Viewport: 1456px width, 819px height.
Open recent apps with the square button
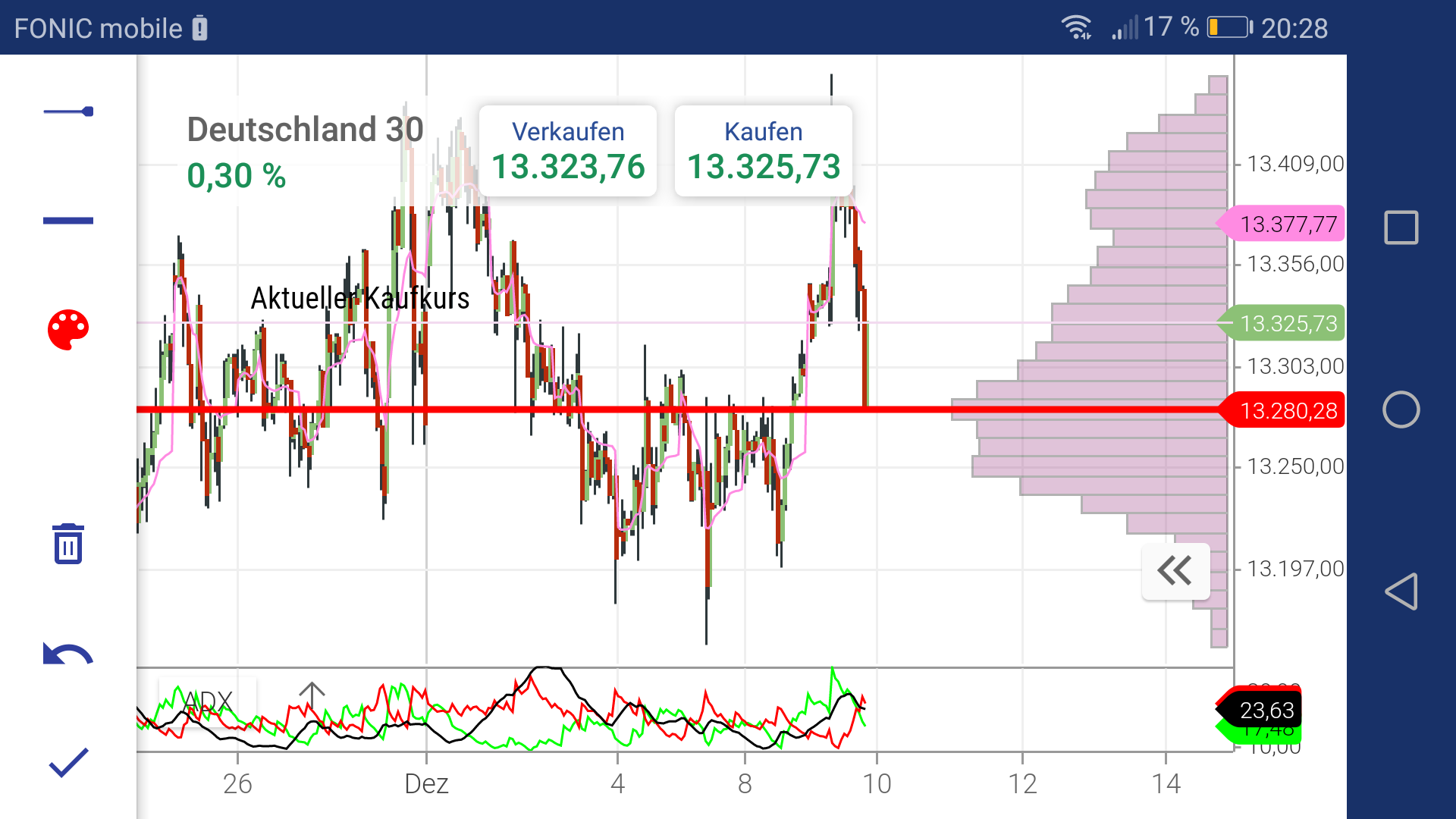[x=1403, y=225]
